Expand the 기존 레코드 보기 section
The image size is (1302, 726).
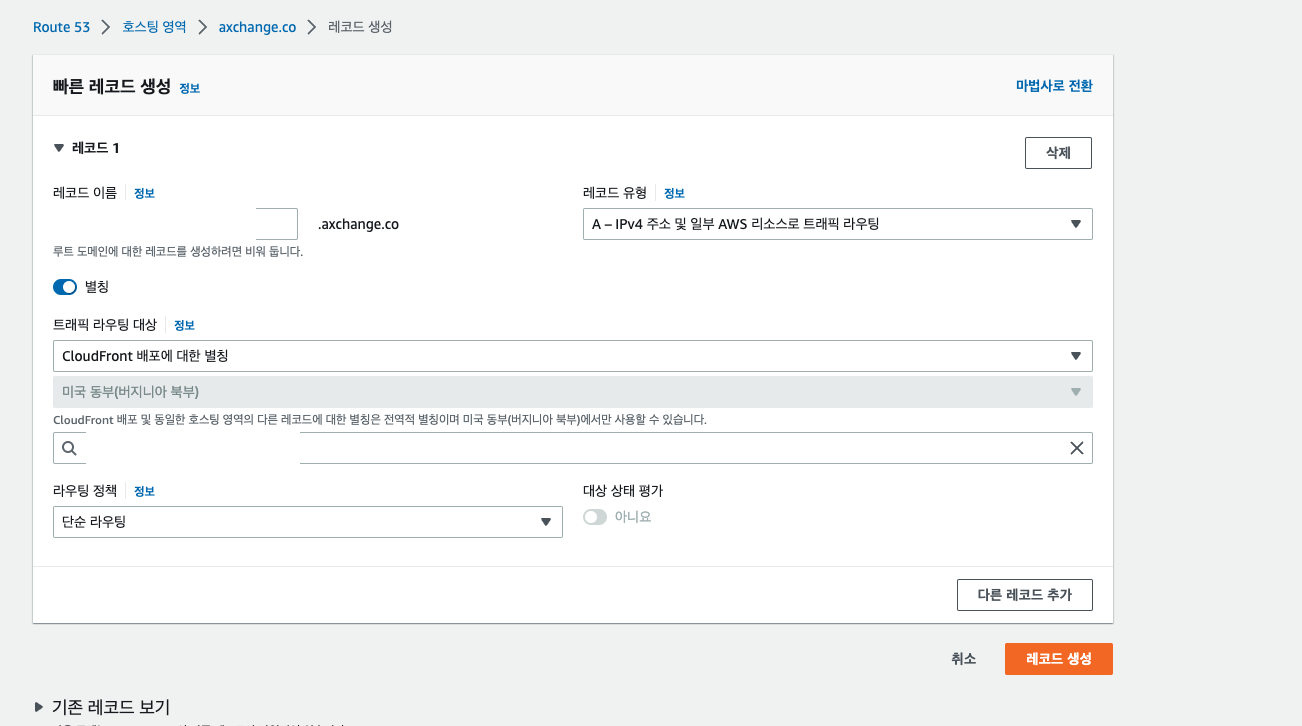[40, 707]
